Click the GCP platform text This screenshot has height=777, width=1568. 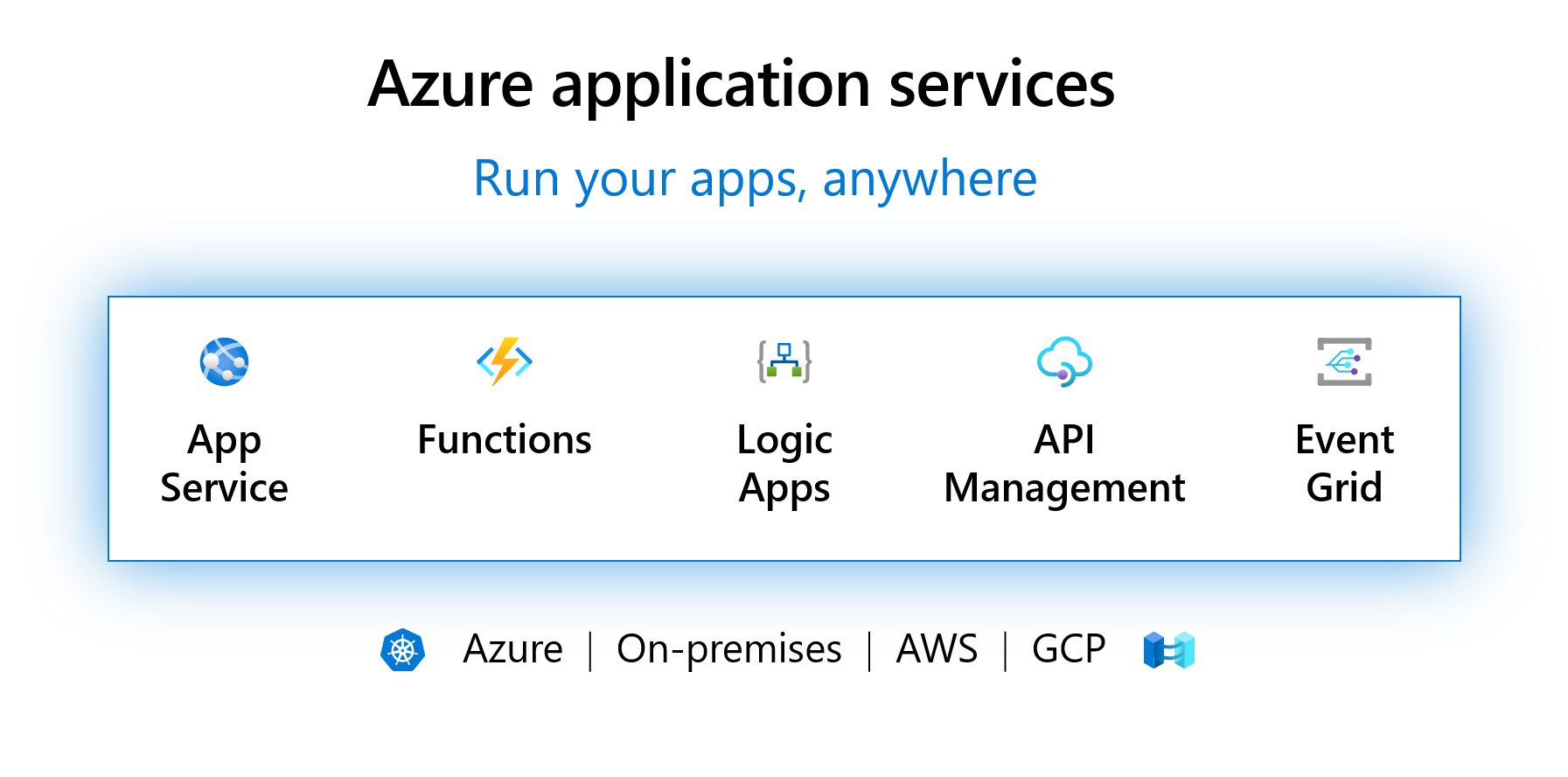pos(1069,649)
